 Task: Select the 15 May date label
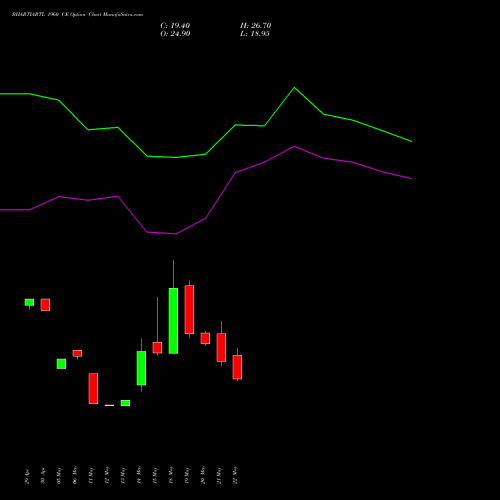coord(155,475)
